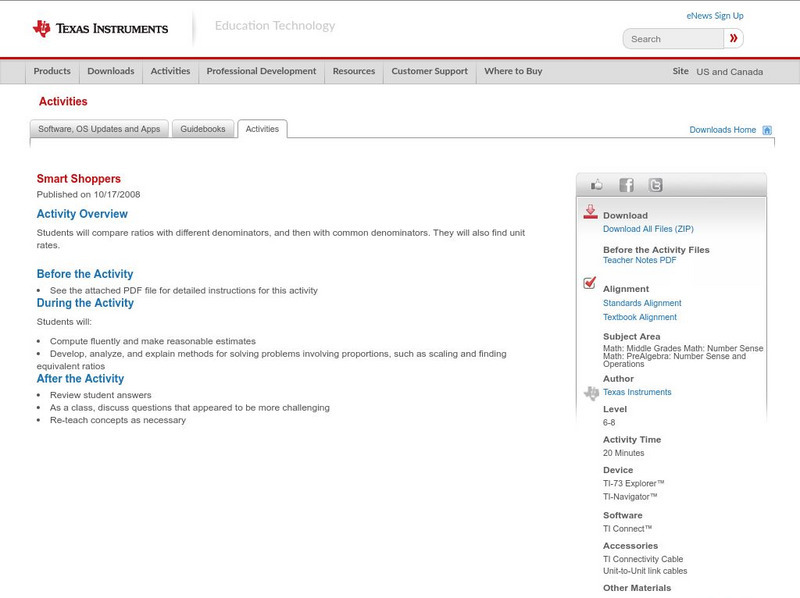Screen dimensions: 800x598
Task: Switch to Software, OS Updates and Apps tab
Action: point(99,129)
